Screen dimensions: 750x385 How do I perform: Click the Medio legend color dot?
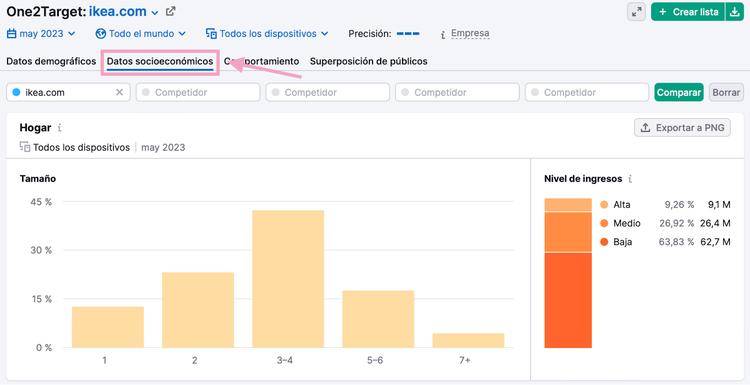pyautogui.click(x=604, y=223)
